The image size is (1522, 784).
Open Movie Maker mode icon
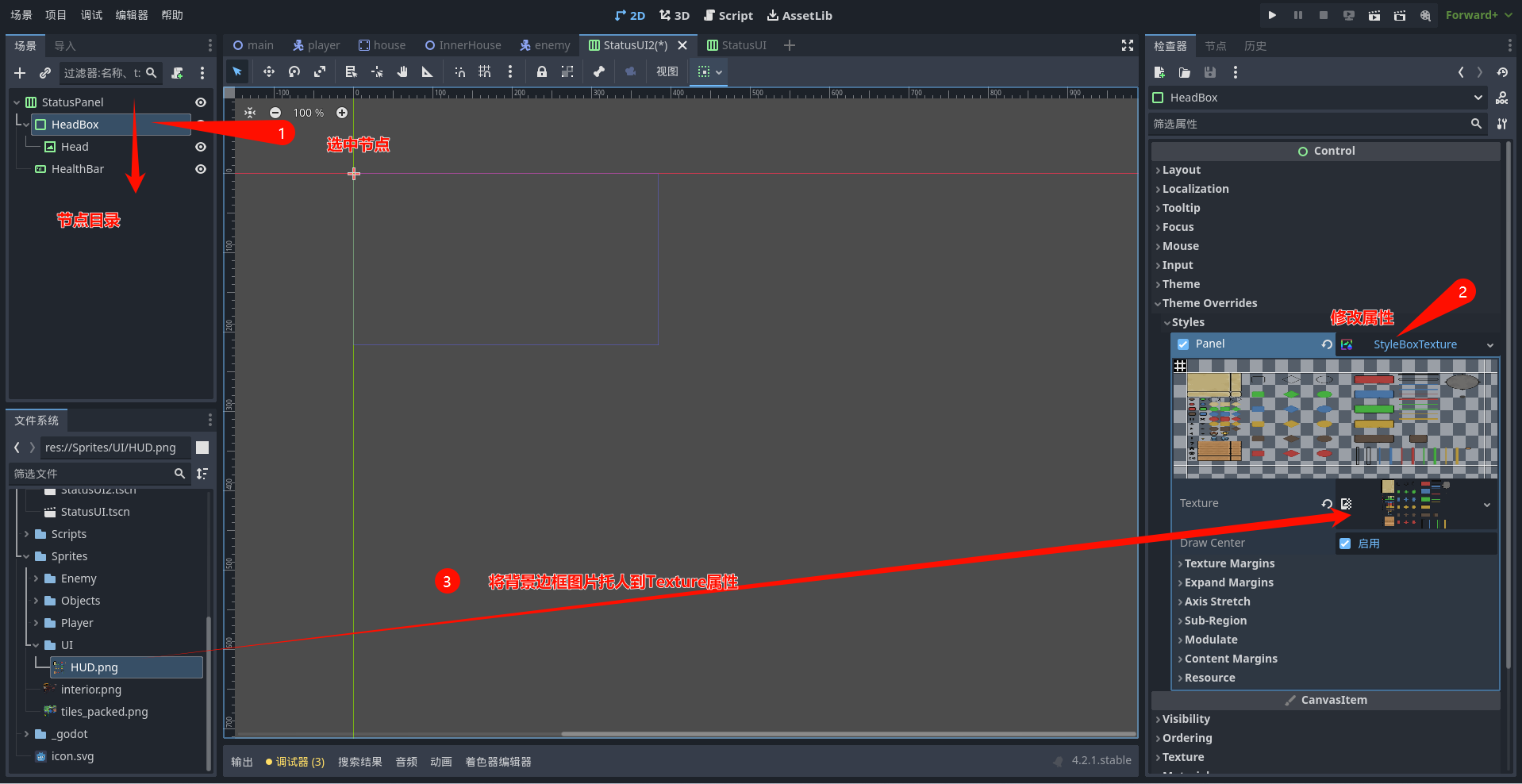click(x=1426, y=15)
